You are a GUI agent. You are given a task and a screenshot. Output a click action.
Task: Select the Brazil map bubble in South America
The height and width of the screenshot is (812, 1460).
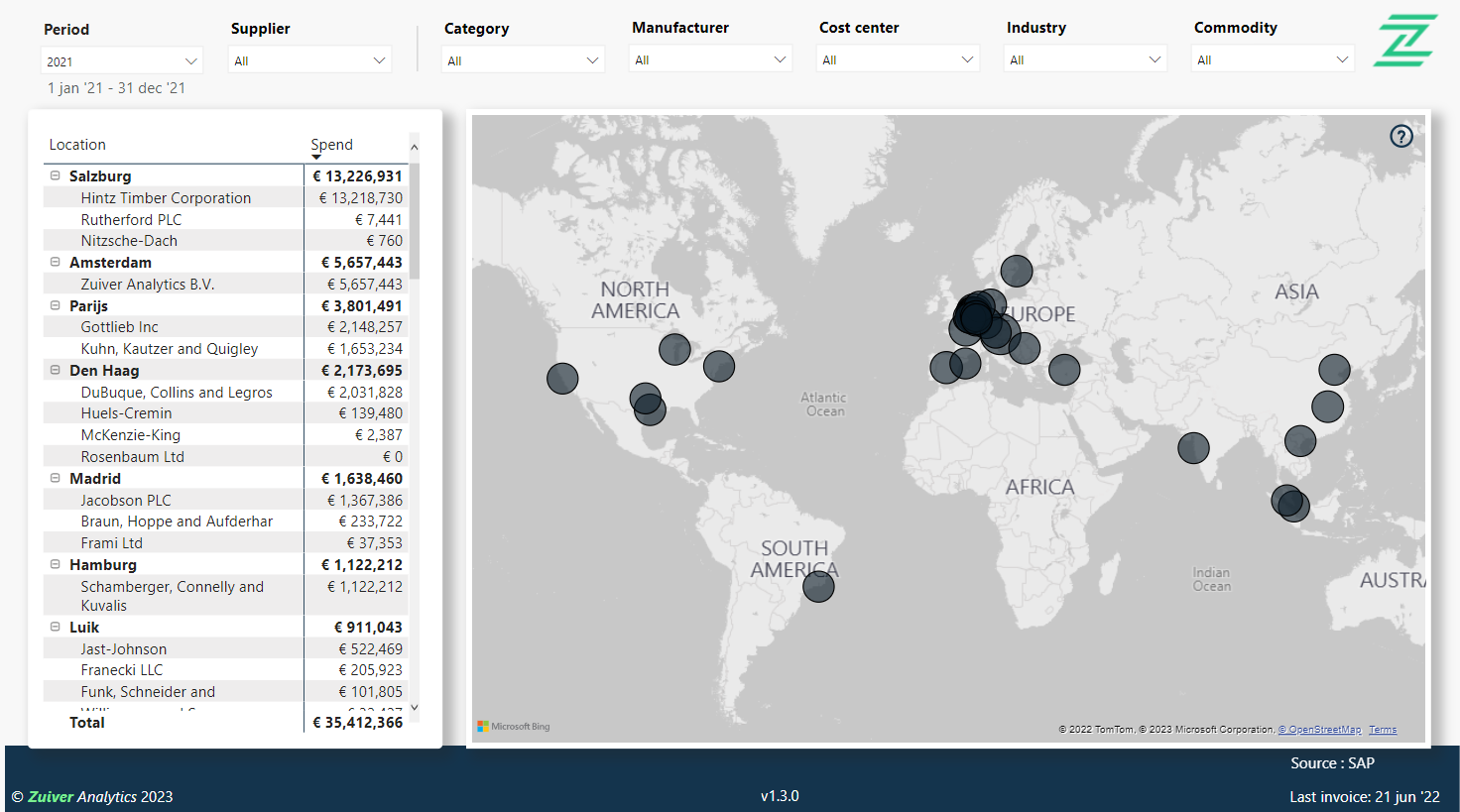818,586
